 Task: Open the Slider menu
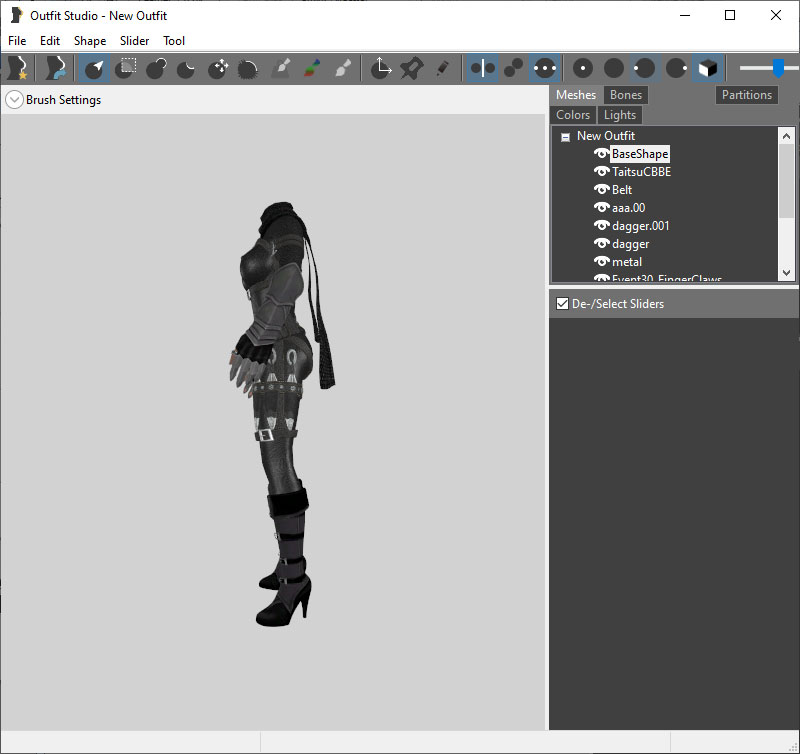(x=134, y=41)
